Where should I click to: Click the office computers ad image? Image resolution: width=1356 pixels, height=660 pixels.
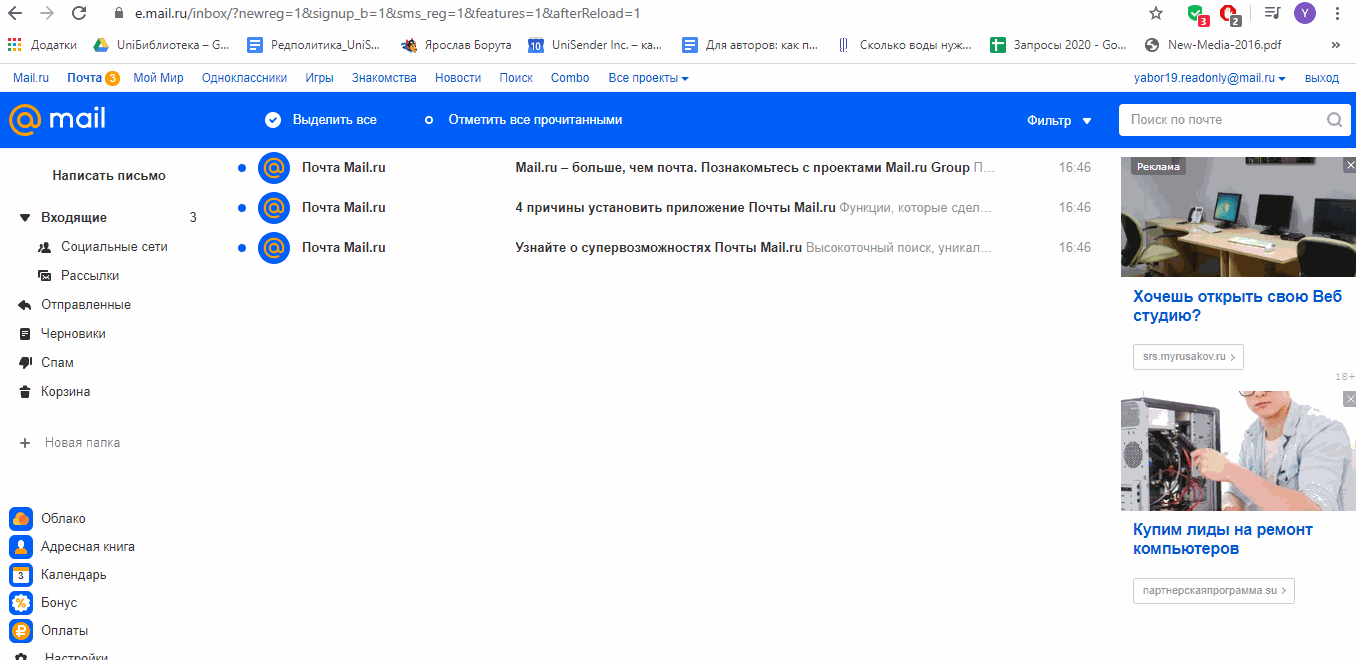click(x=1238, y=219)
